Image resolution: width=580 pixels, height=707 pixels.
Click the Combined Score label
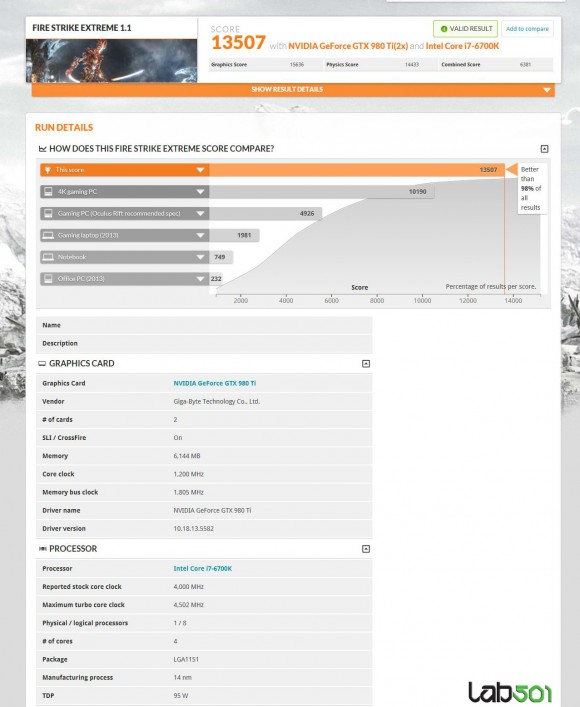click(x=460, y=64)
